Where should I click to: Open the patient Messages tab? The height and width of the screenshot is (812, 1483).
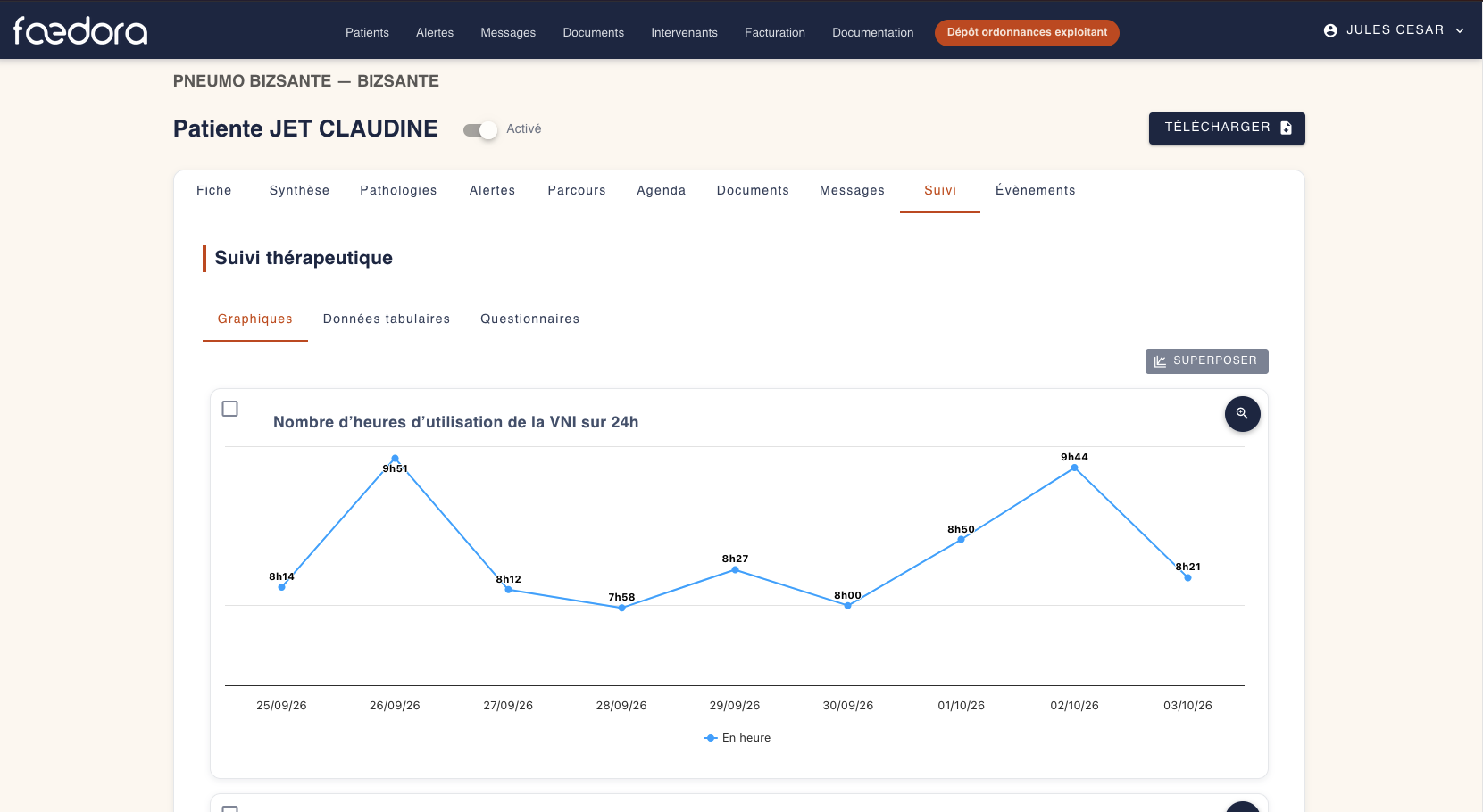point(852,191)
